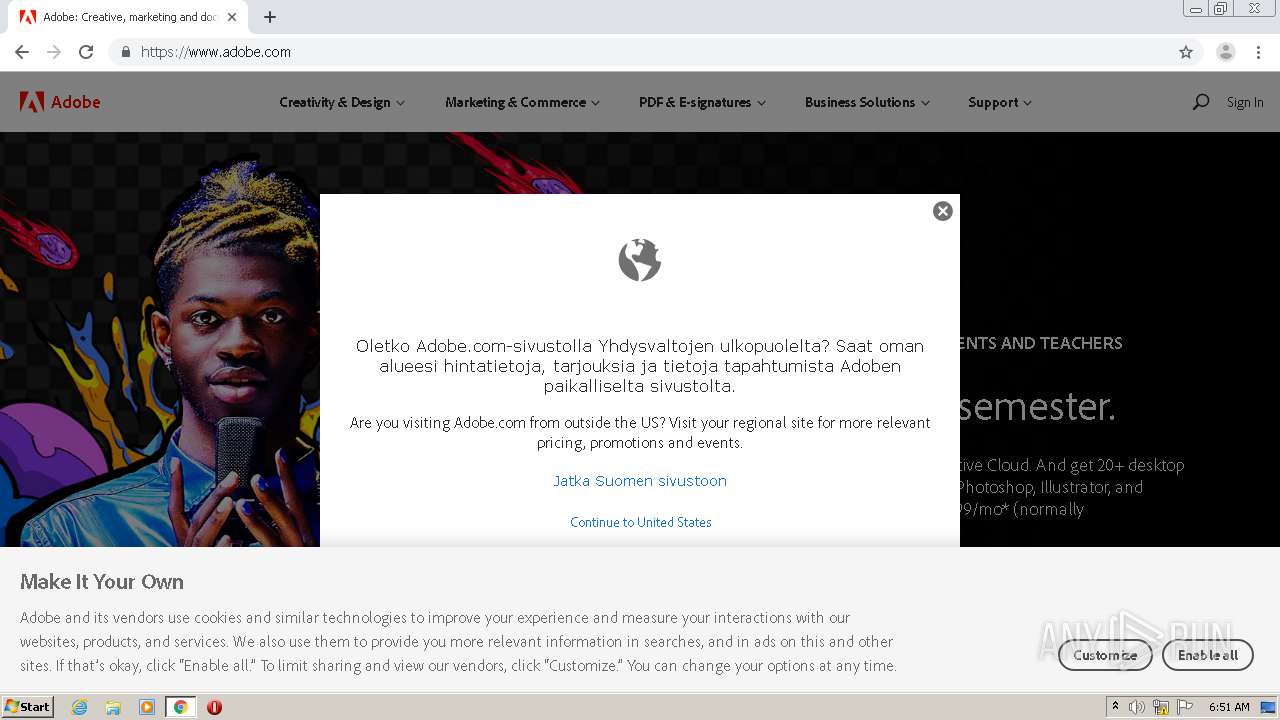Select the Adobe tab title

130,17
